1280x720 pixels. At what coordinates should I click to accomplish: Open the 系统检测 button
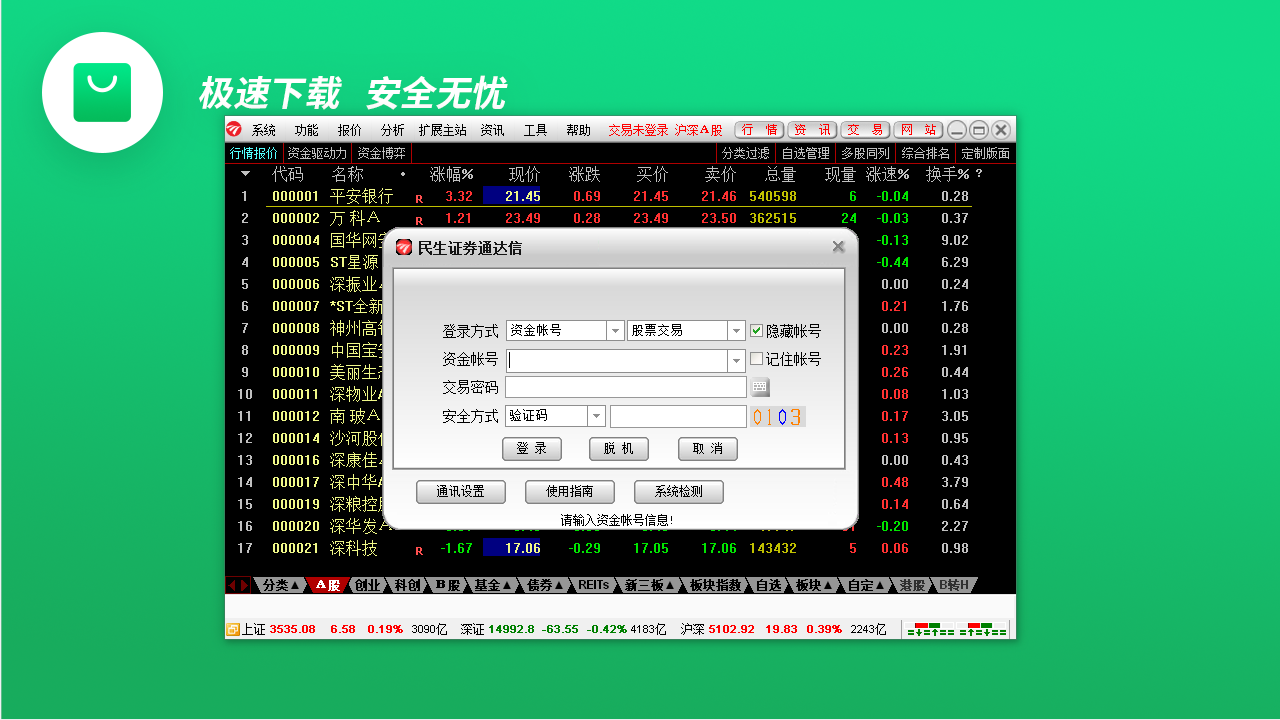click(x=678, y=492)
